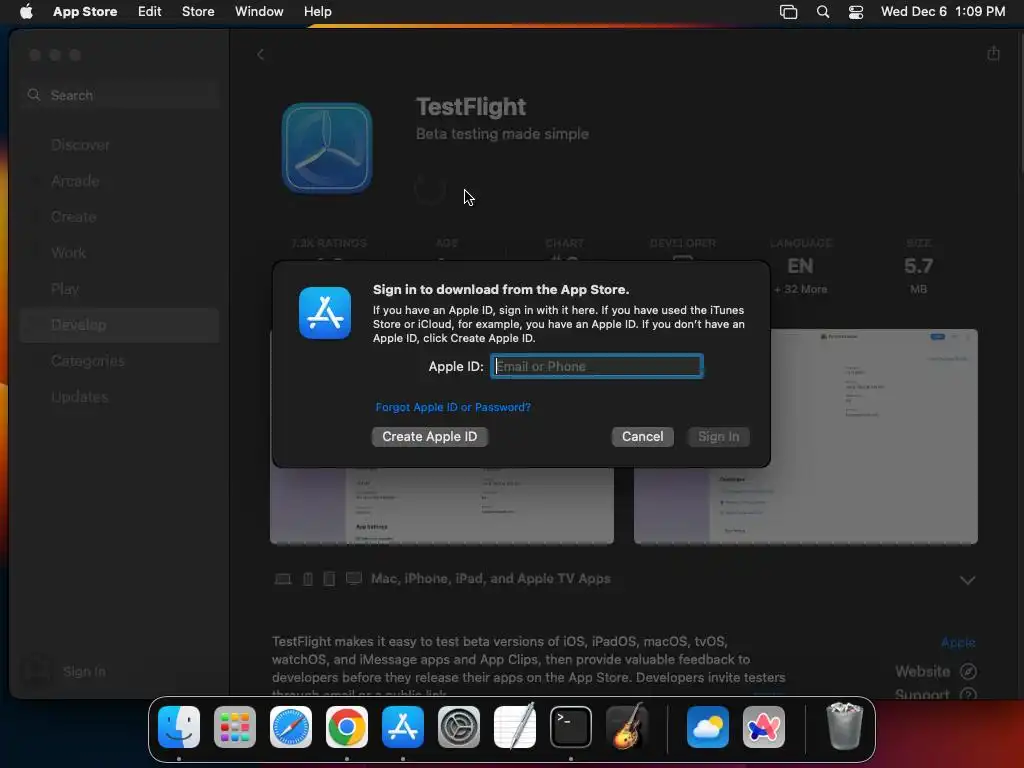Open the Window menu
Viewport: 1024px width, 768px height.
point(259,12)
